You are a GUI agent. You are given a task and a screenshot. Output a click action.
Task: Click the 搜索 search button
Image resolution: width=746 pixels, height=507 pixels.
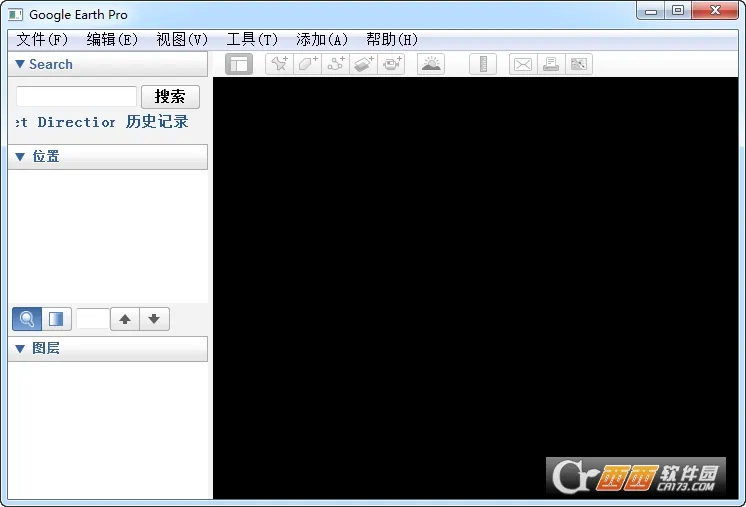170,97
